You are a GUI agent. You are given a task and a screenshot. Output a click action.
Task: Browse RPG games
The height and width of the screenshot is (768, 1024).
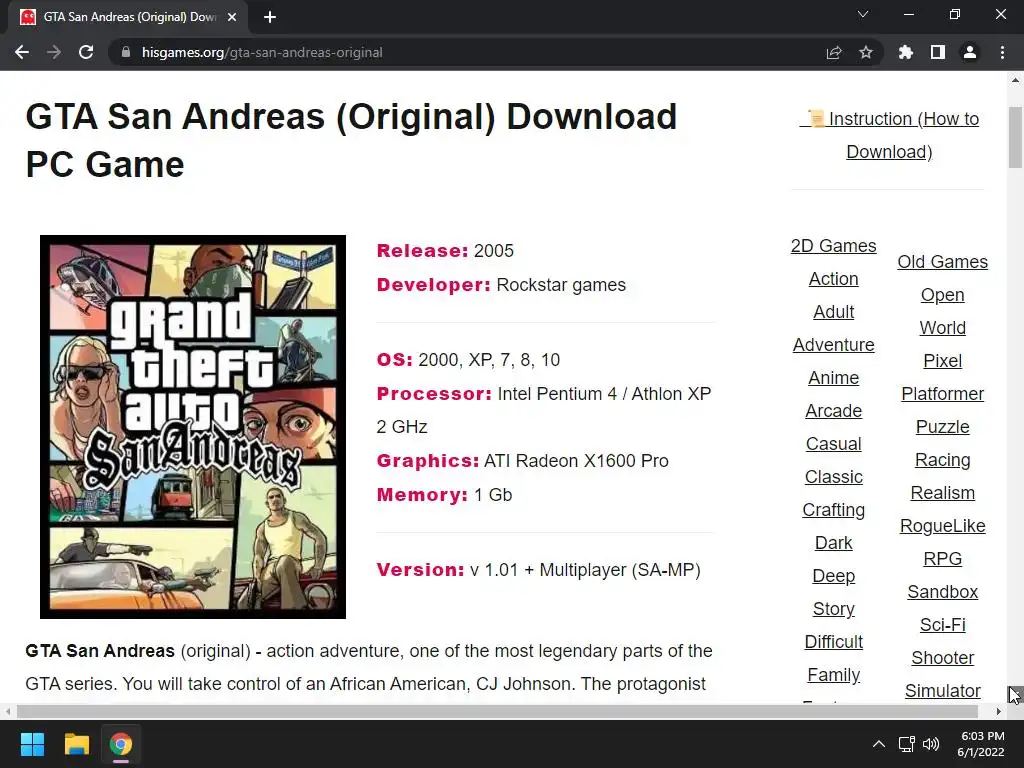coord(942,558)
